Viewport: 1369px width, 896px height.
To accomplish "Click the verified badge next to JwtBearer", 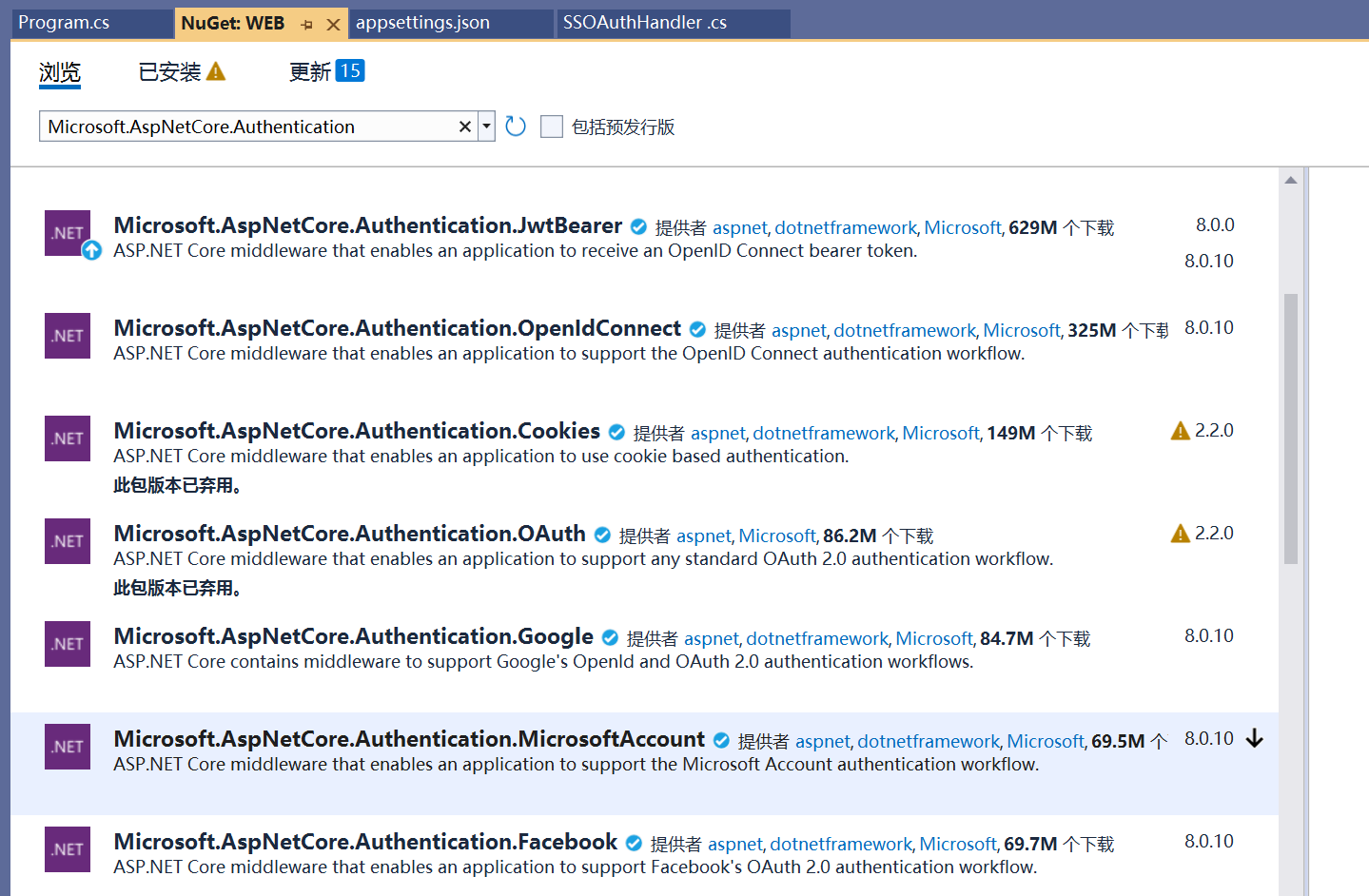I will click(x=639, y=226).
